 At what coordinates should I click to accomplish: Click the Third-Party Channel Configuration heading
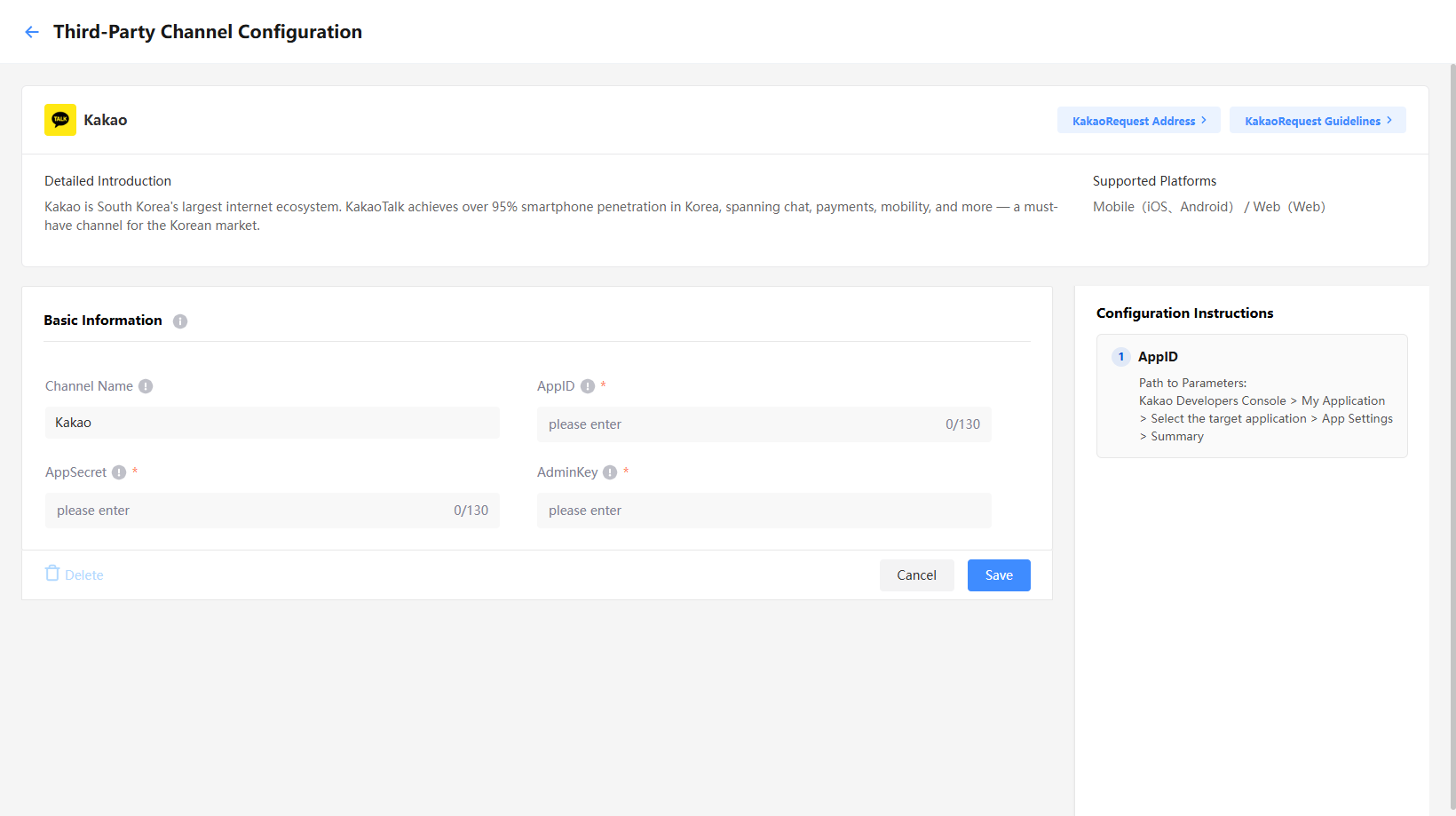pos(208,32)
